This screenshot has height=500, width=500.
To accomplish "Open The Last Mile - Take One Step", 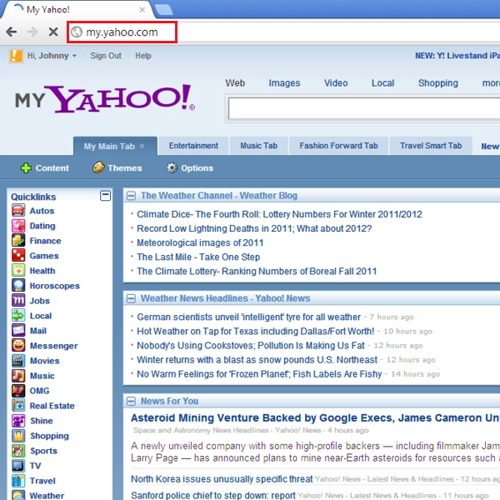I will coord(198,257).
